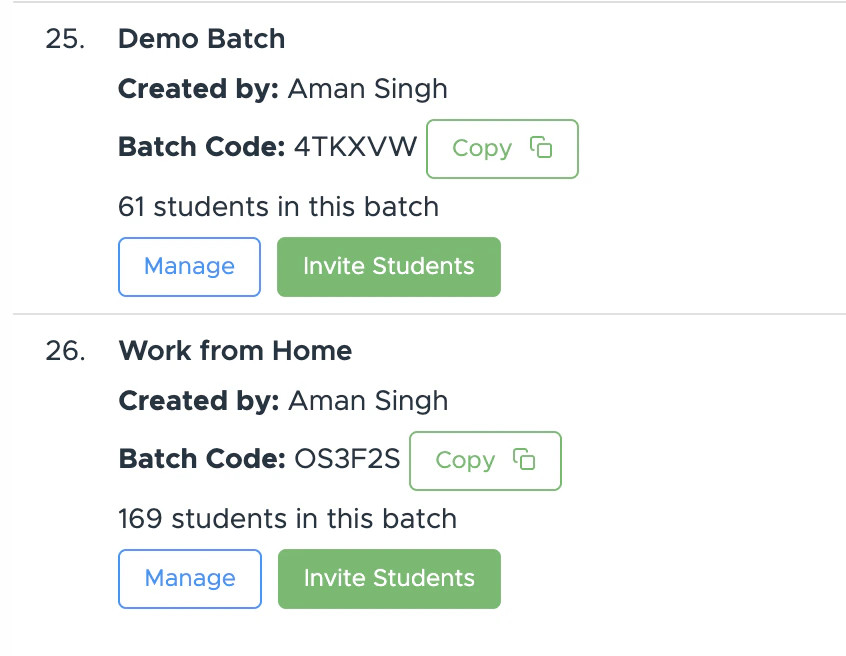Click Aman Singh under Work from Home

click(368, 401)
